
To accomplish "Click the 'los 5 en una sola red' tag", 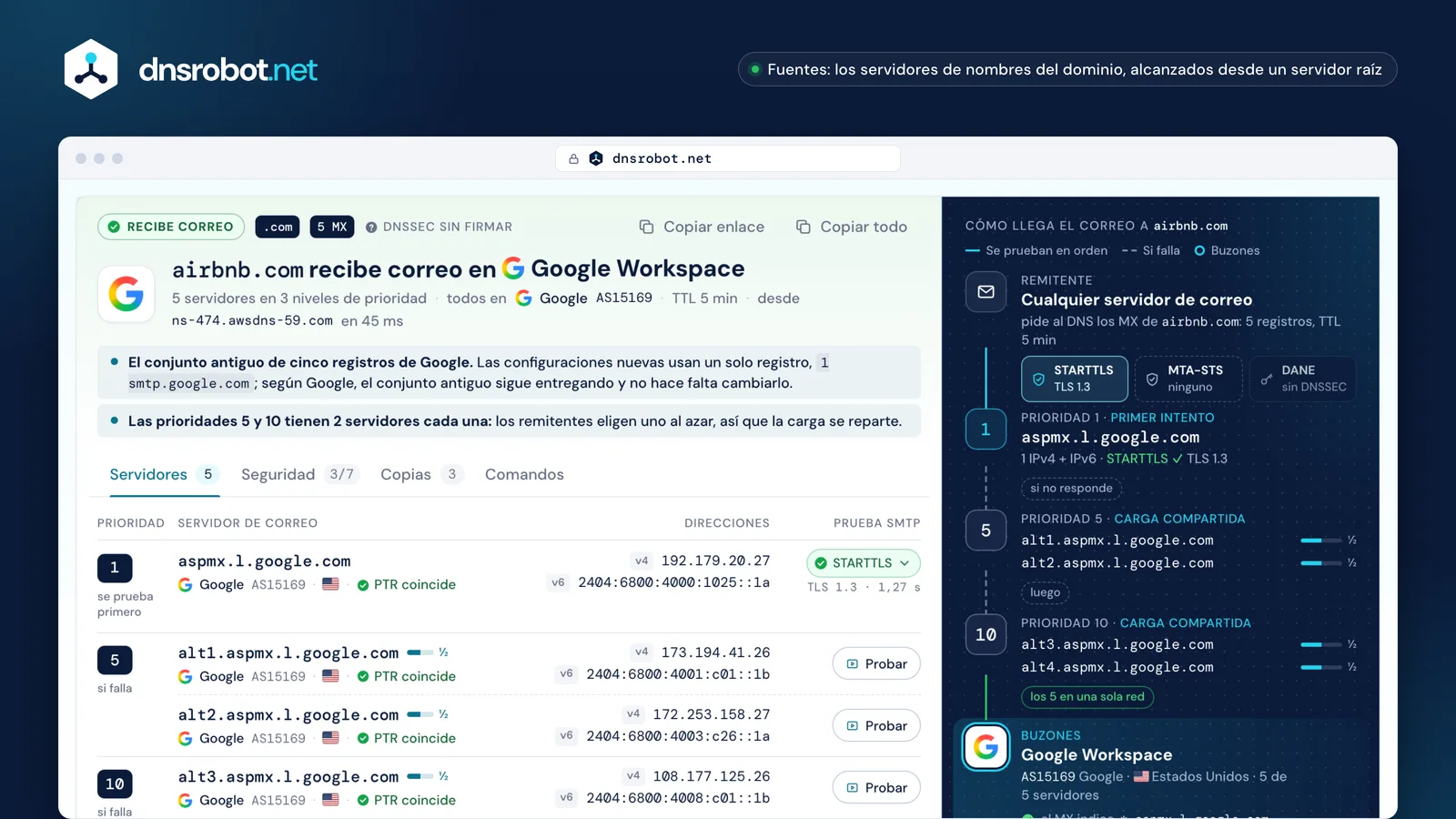I will pos(1087,697).
